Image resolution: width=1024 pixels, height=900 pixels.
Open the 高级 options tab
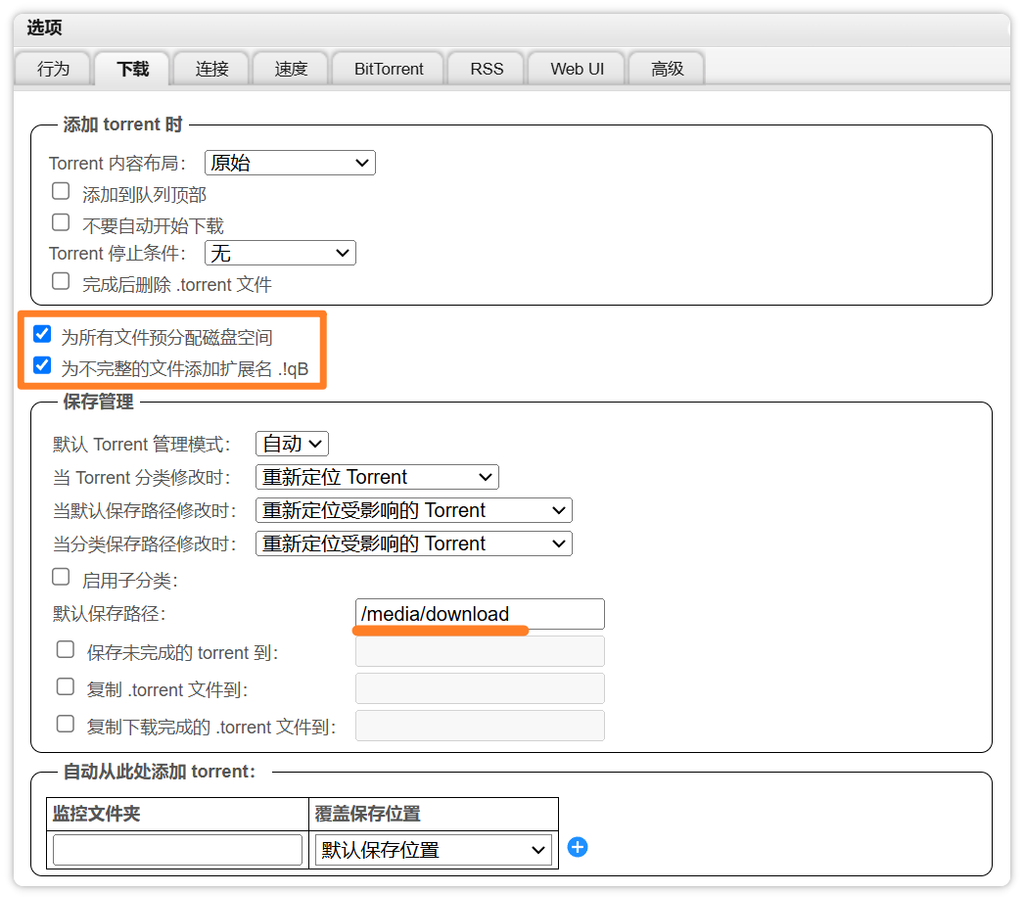point(666,68)
